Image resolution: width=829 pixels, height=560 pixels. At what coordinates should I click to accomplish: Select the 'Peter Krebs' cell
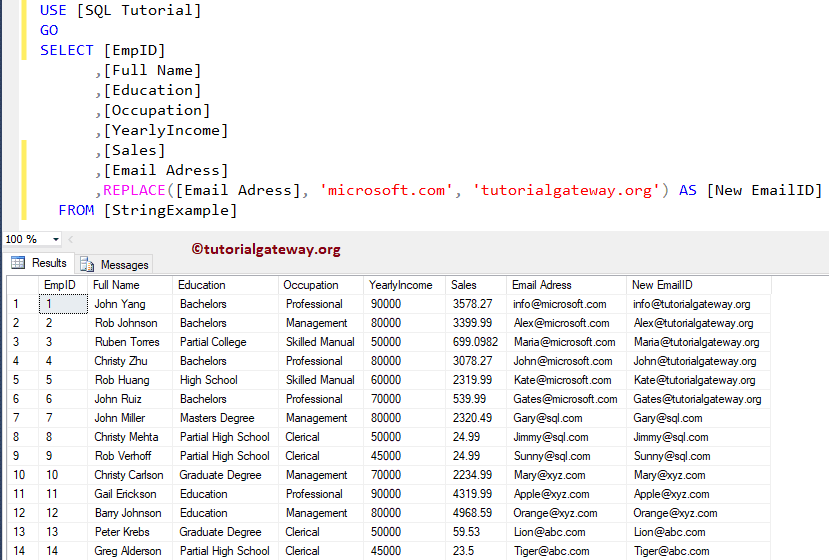pyautogui.click(x=130, y=533)
